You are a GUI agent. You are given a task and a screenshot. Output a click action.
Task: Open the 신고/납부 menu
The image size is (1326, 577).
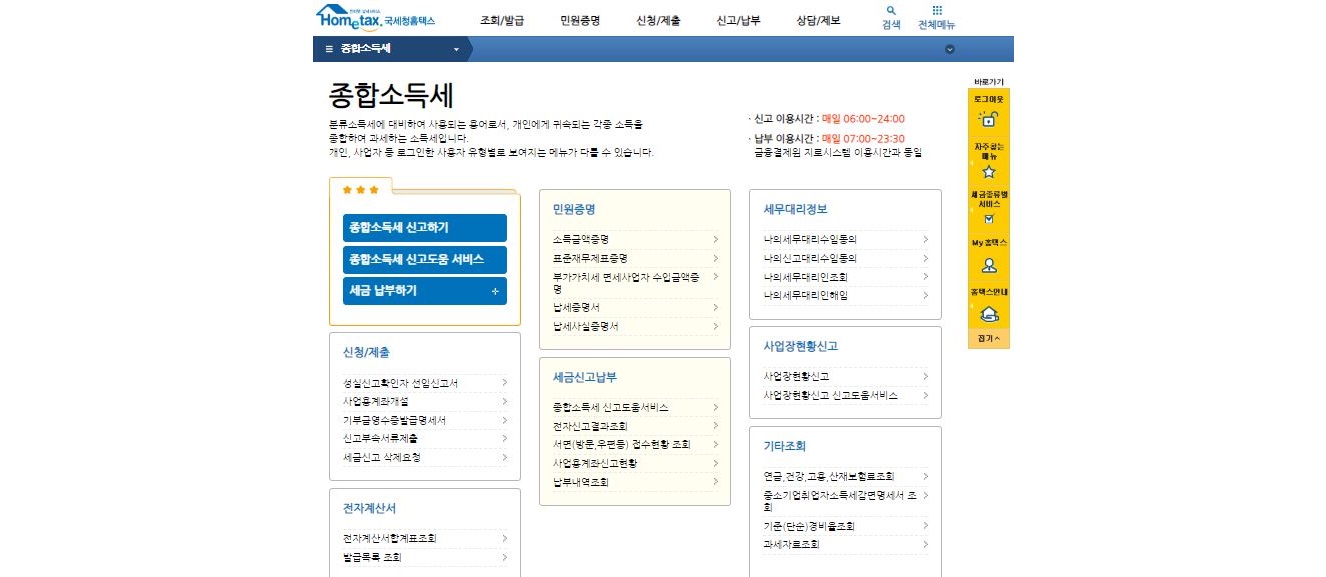(738, 20)
